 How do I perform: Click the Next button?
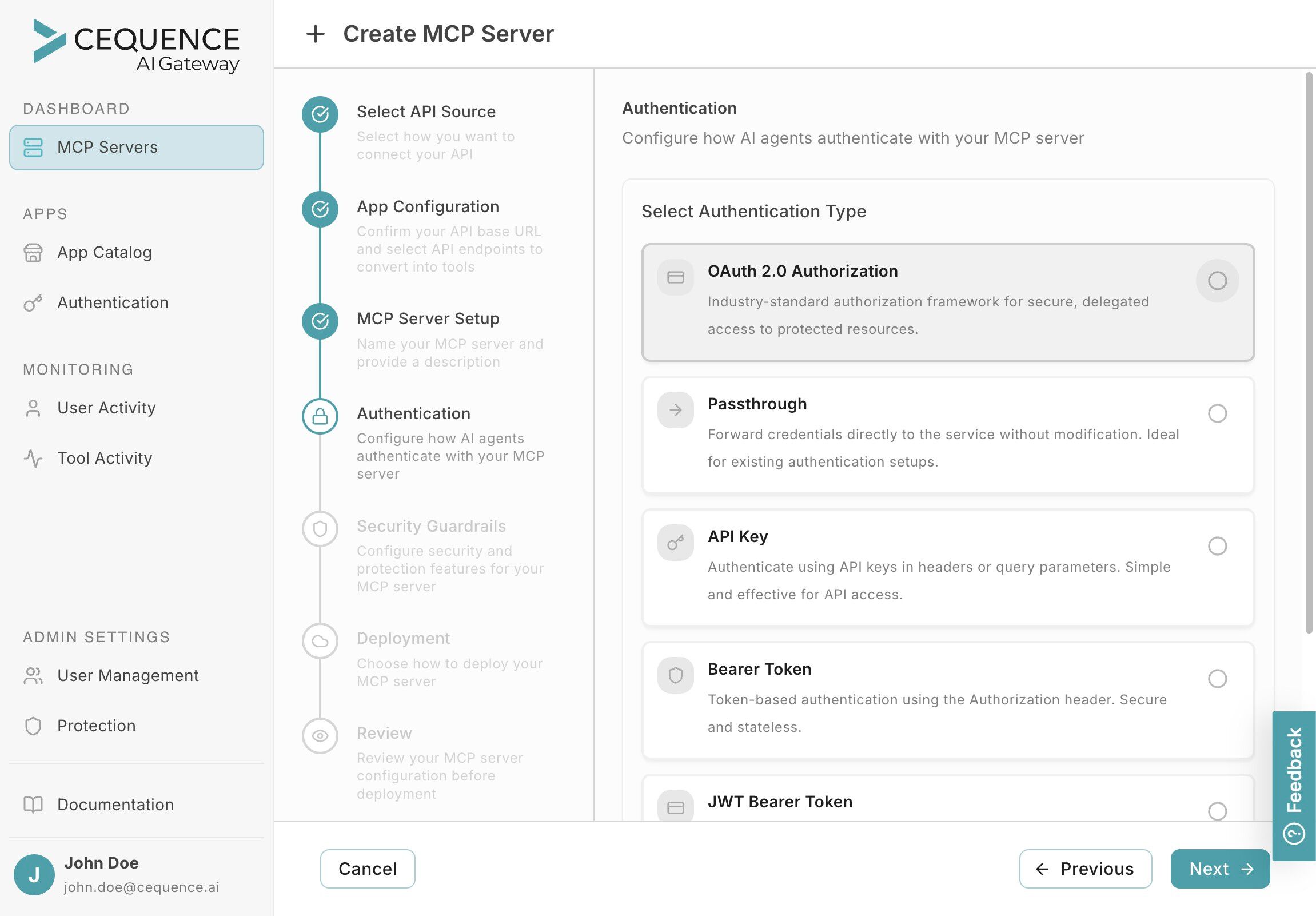pyautogui.click(x=1220, y=869)
